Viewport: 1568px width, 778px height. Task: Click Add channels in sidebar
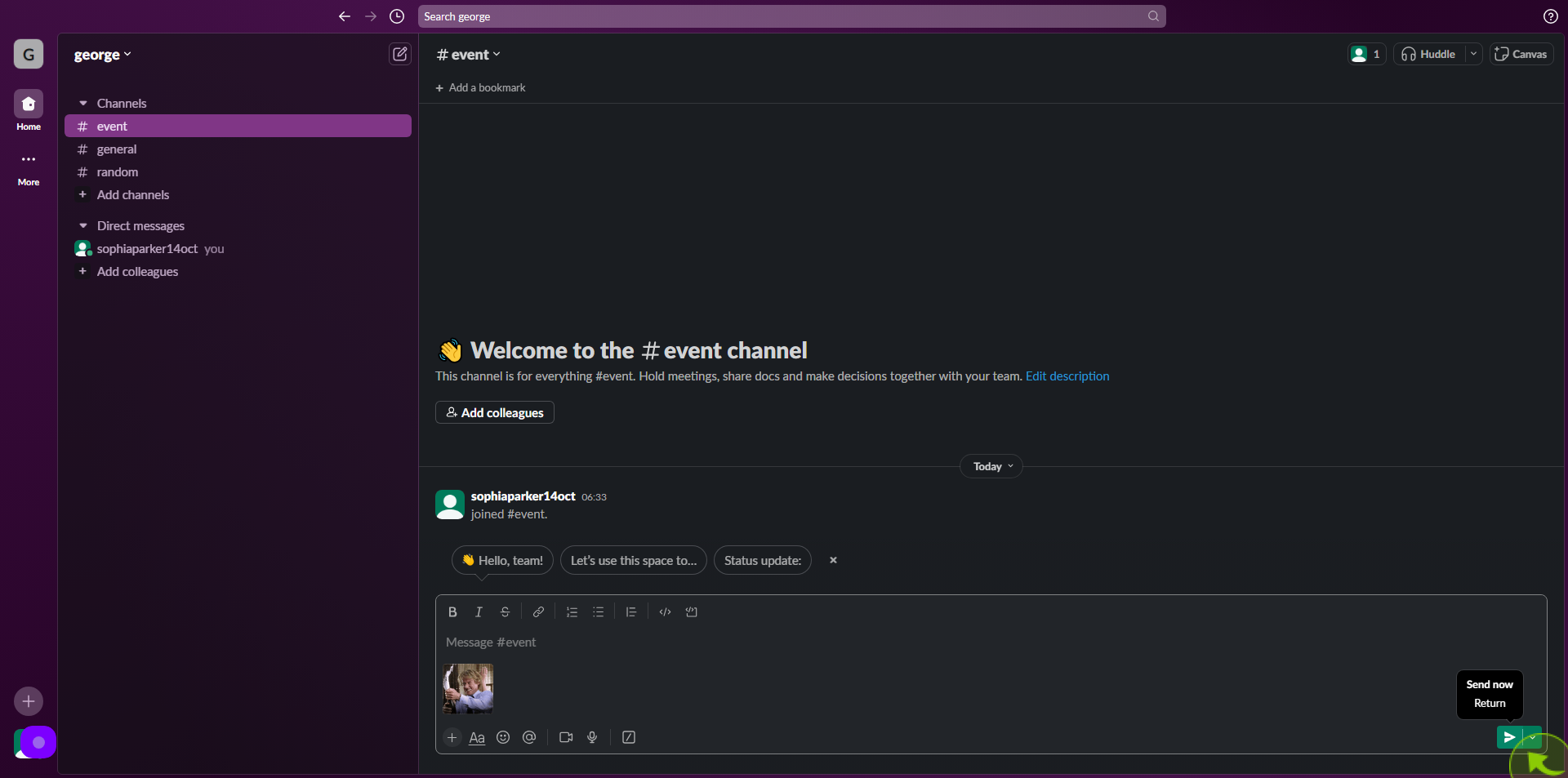click(238, 194)
